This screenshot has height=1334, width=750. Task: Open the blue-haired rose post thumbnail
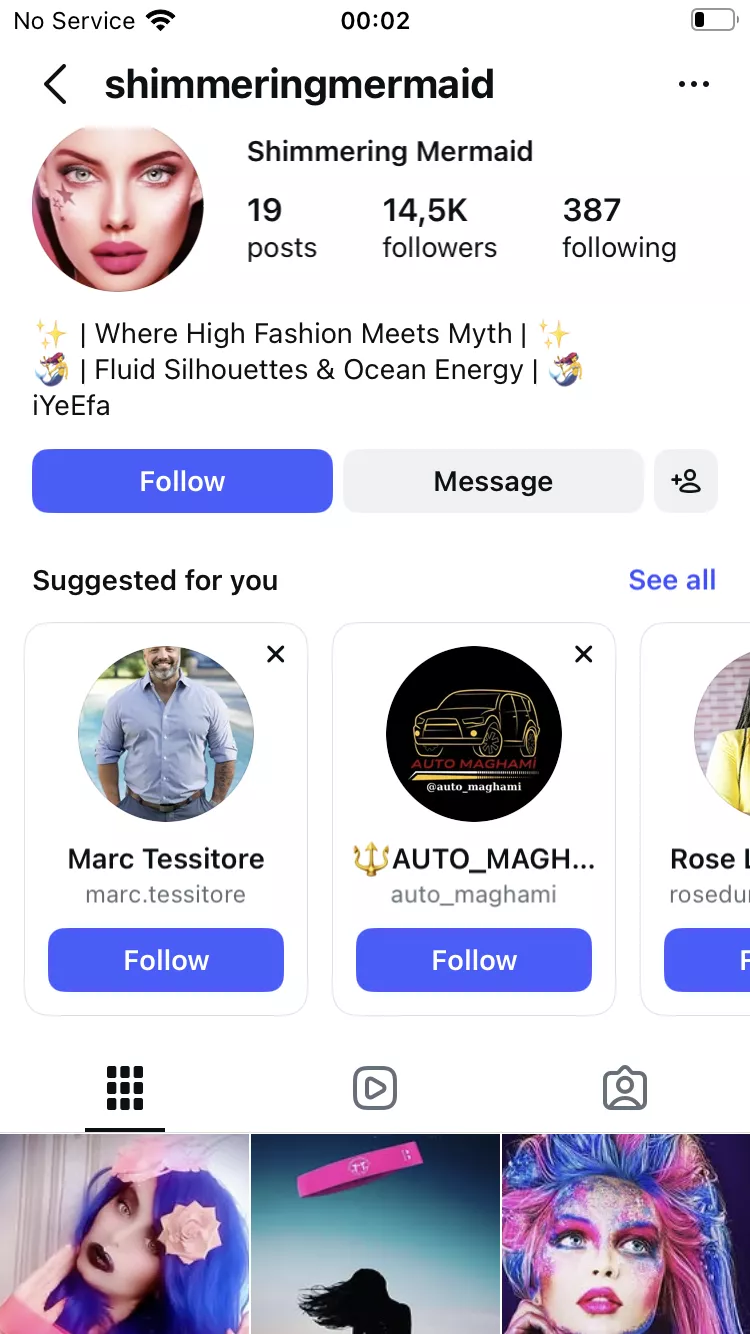coord(124,1234)
